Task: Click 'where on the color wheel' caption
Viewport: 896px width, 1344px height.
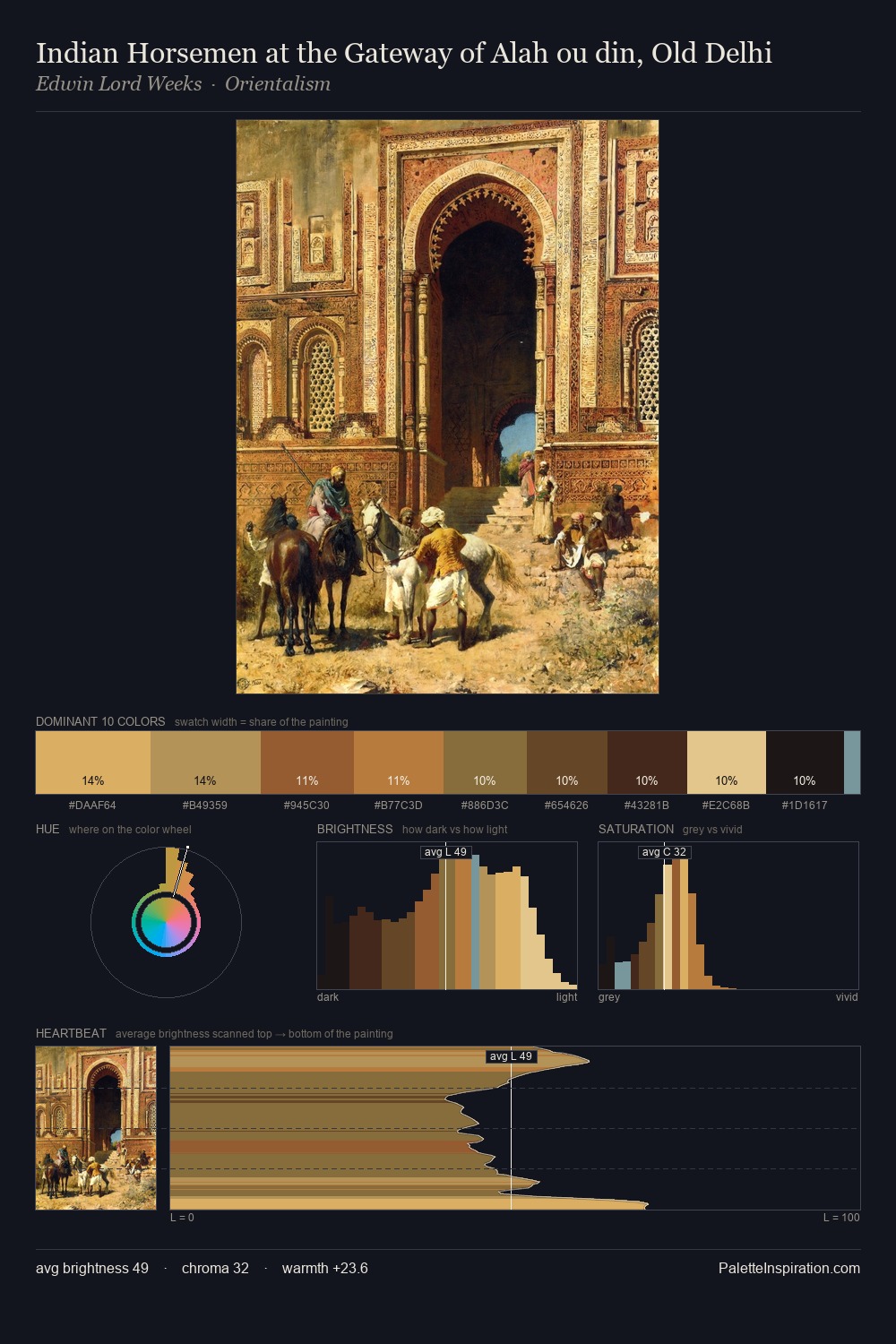Action: 130,829
